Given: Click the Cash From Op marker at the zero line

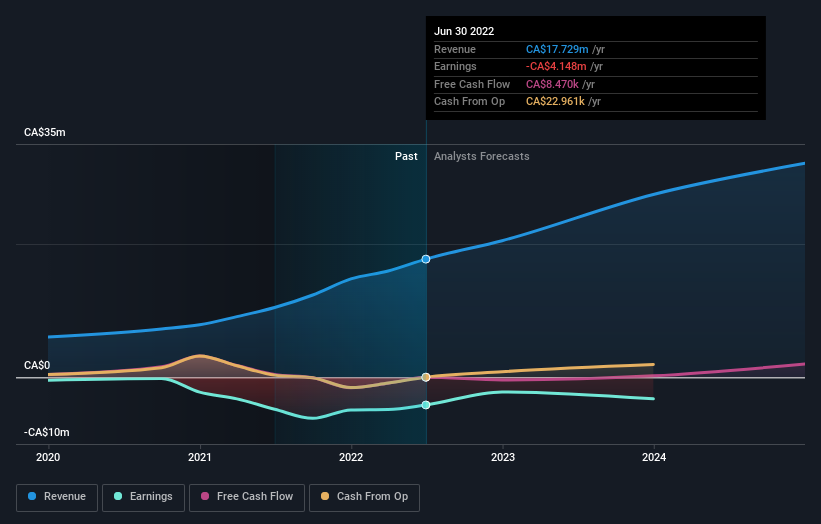Looking at the screenshot, I should [426, 377].
